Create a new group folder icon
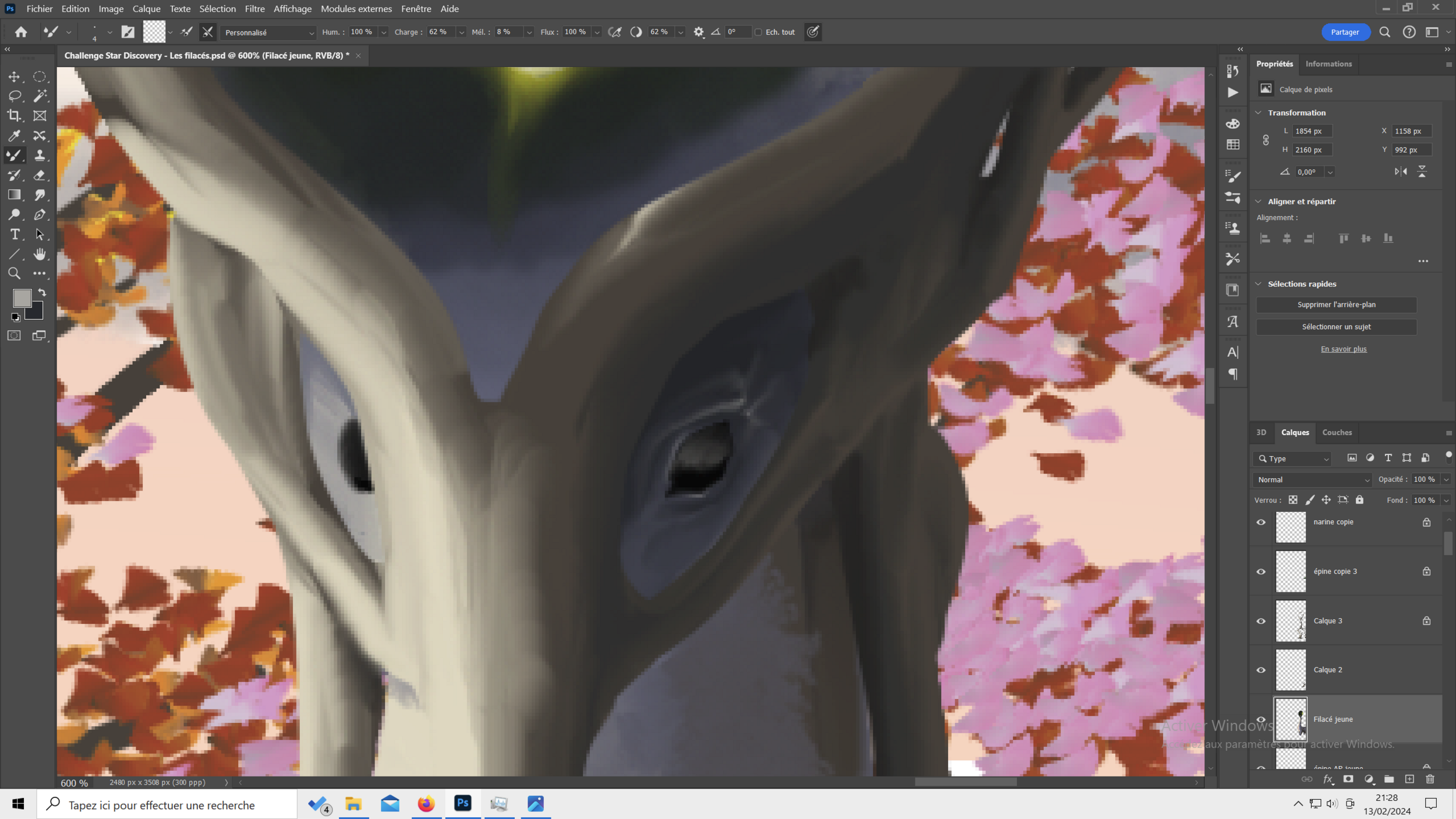Viewport: 1456px width, 819px height. [1389, 779]
